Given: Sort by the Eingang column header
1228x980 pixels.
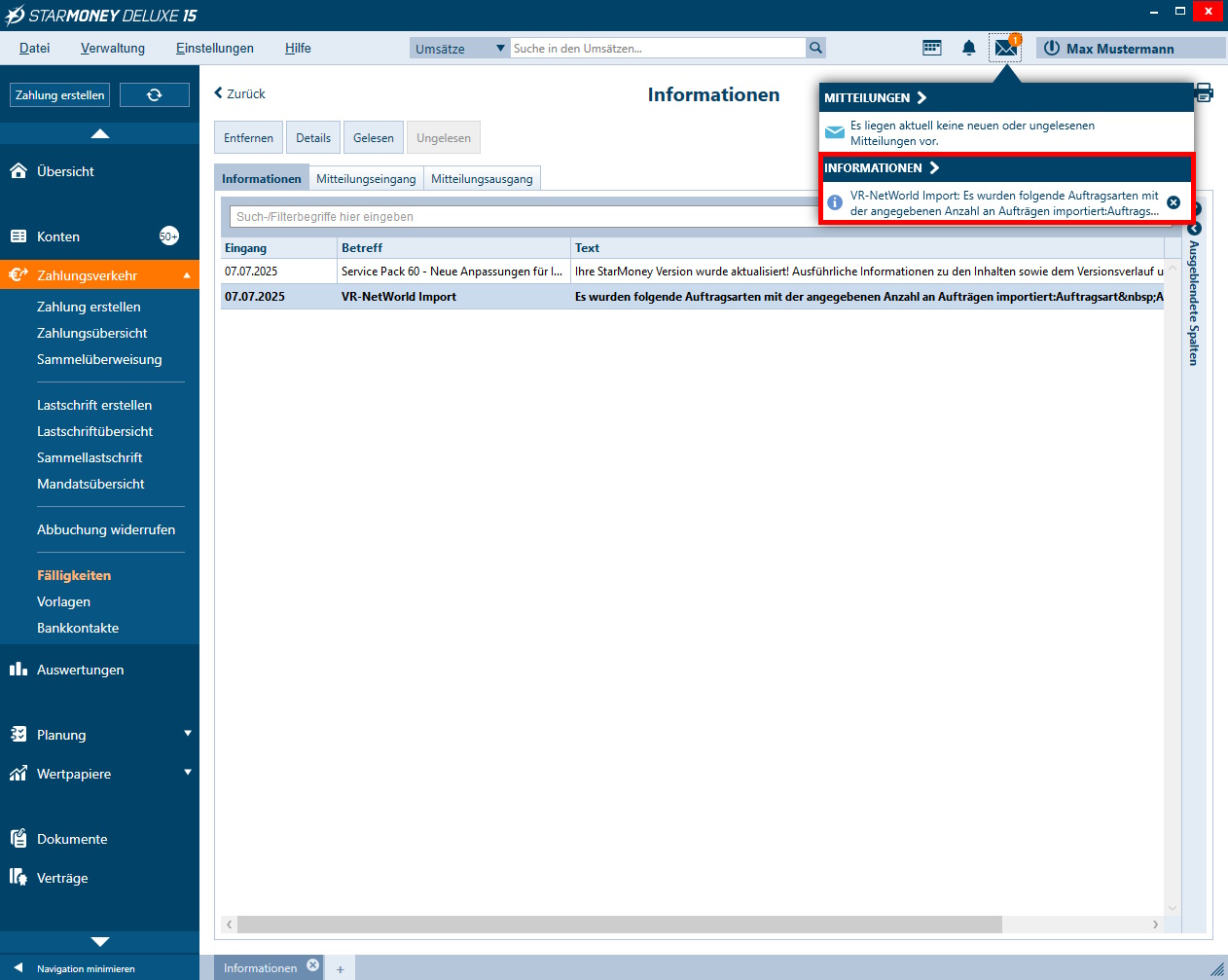Looking at the screenshot, I should click(x=279, y=248).
